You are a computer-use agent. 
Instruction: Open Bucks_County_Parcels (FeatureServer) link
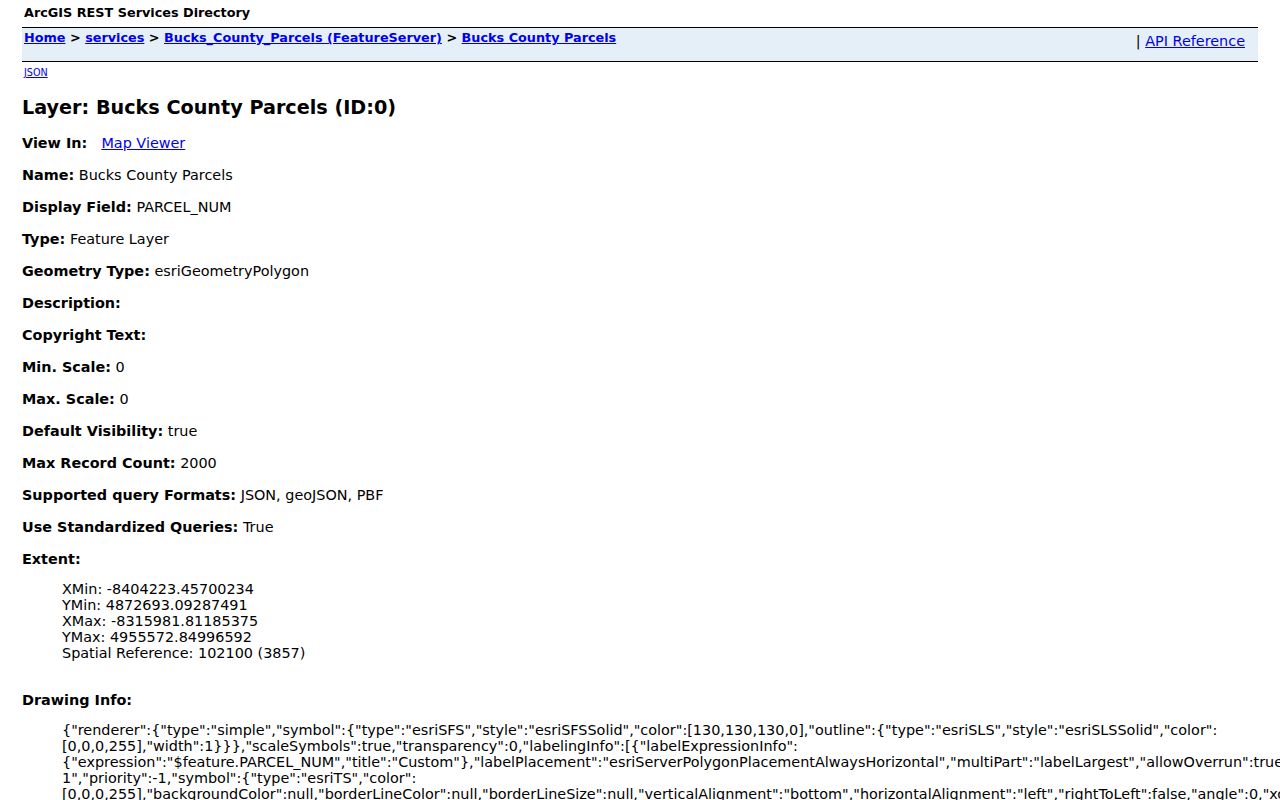click(x=302, y=38)
